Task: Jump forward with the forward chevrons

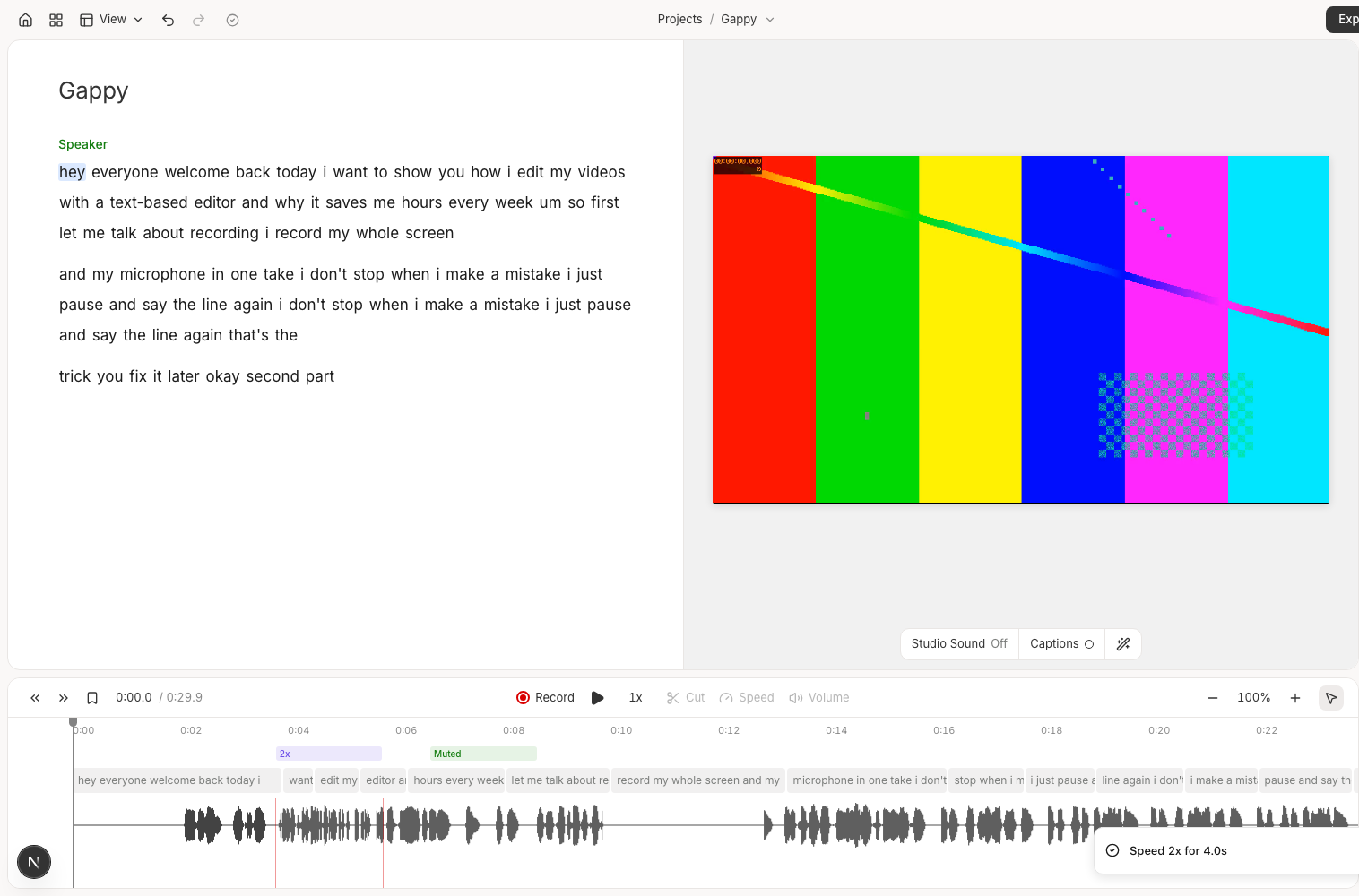Action: 64,698
